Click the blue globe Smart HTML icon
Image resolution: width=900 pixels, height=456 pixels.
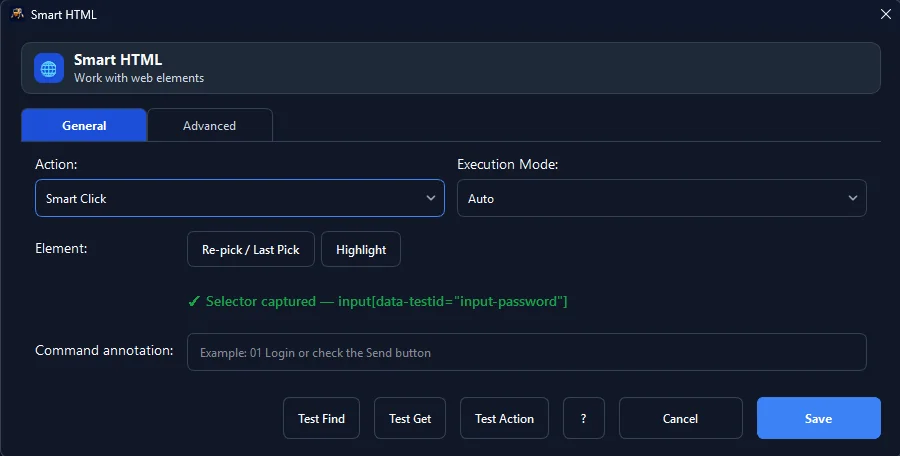pyautogui.click(x=49, y=68)
